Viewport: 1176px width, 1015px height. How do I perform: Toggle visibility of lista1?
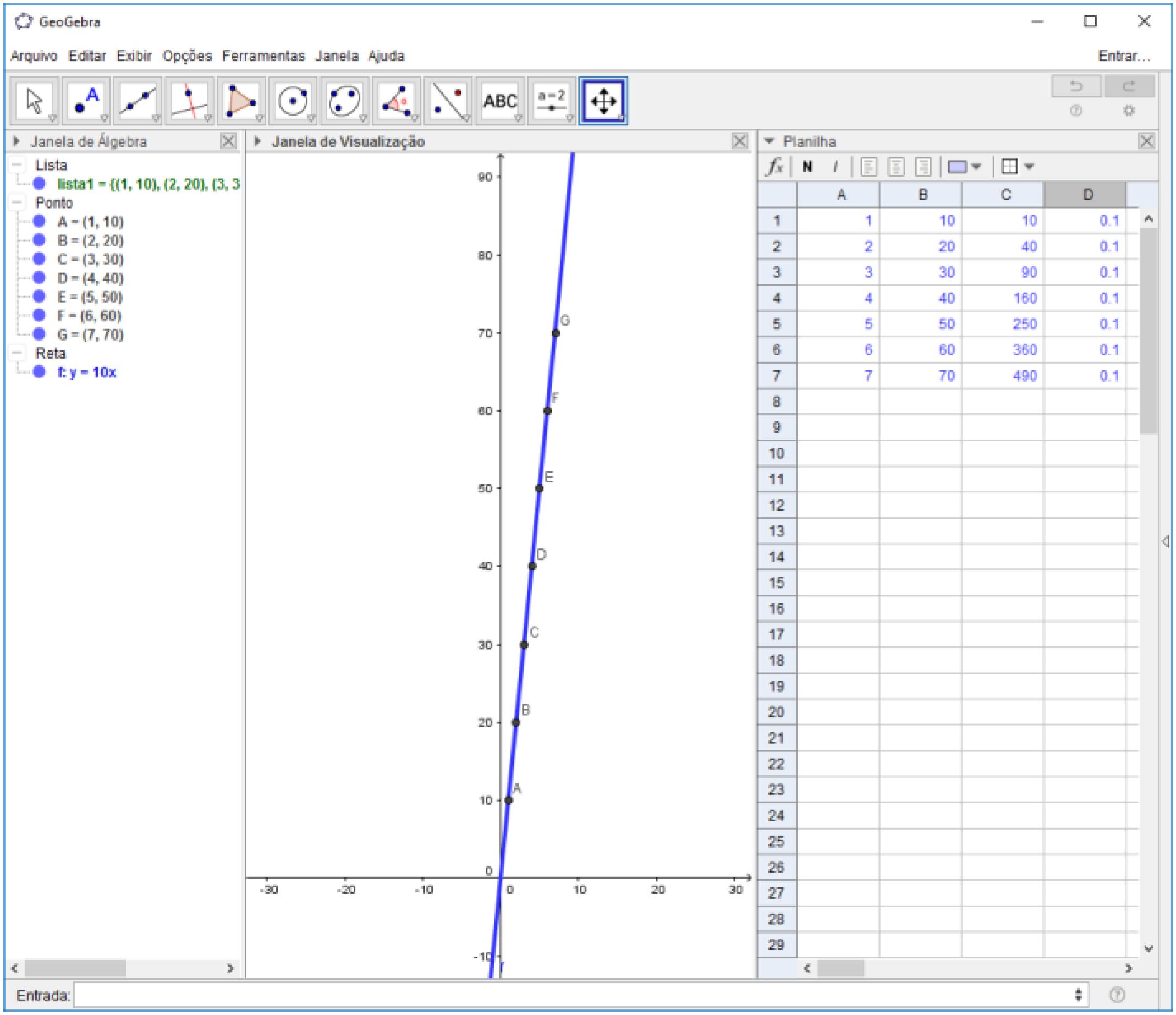point(39,183)
